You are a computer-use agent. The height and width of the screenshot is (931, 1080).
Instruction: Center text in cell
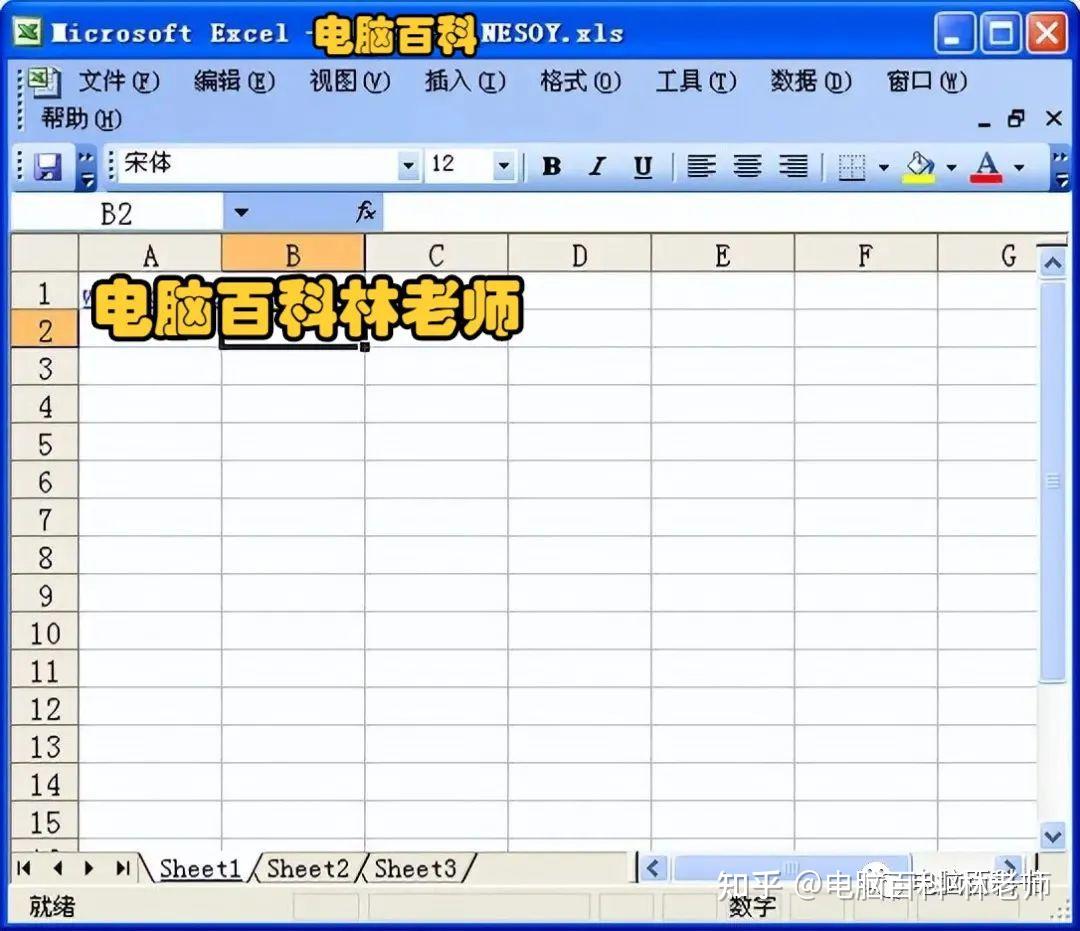(x=747, y=167)
